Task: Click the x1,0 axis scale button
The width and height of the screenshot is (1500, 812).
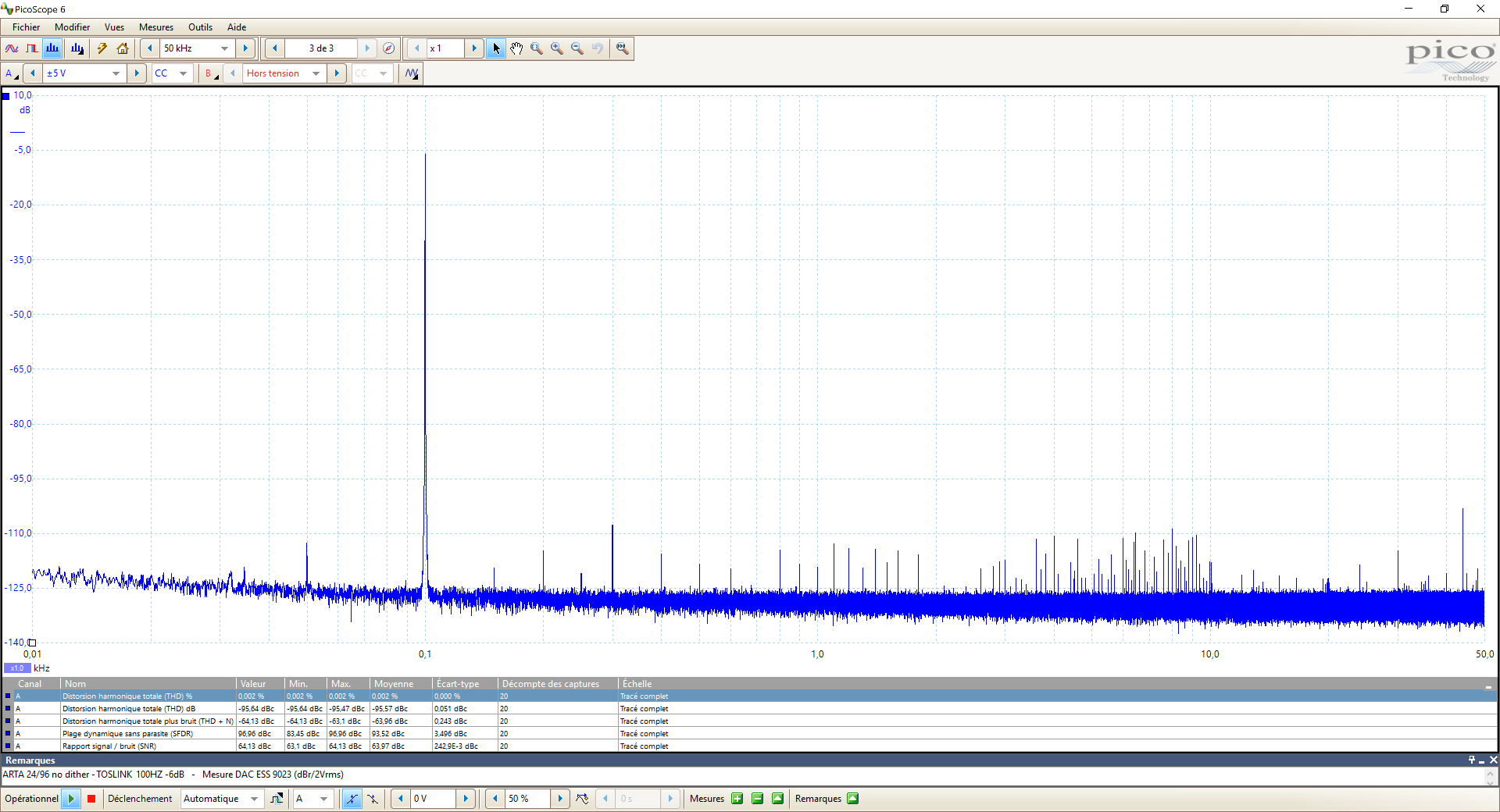Action: 17,668
